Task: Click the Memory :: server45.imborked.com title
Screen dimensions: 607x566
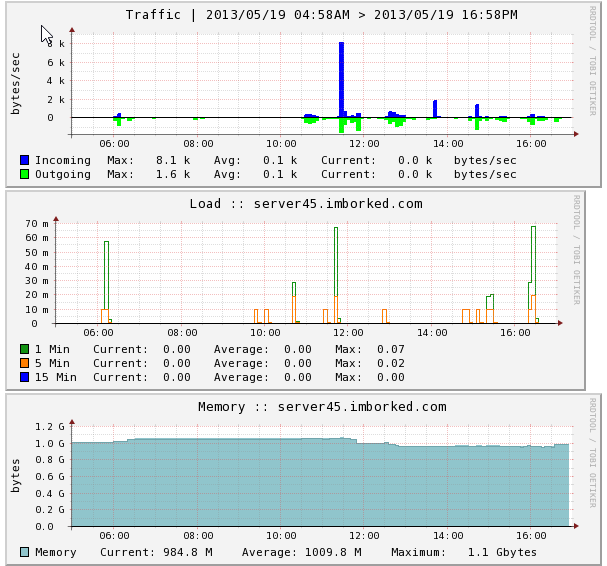Action: tap(322, 407)
